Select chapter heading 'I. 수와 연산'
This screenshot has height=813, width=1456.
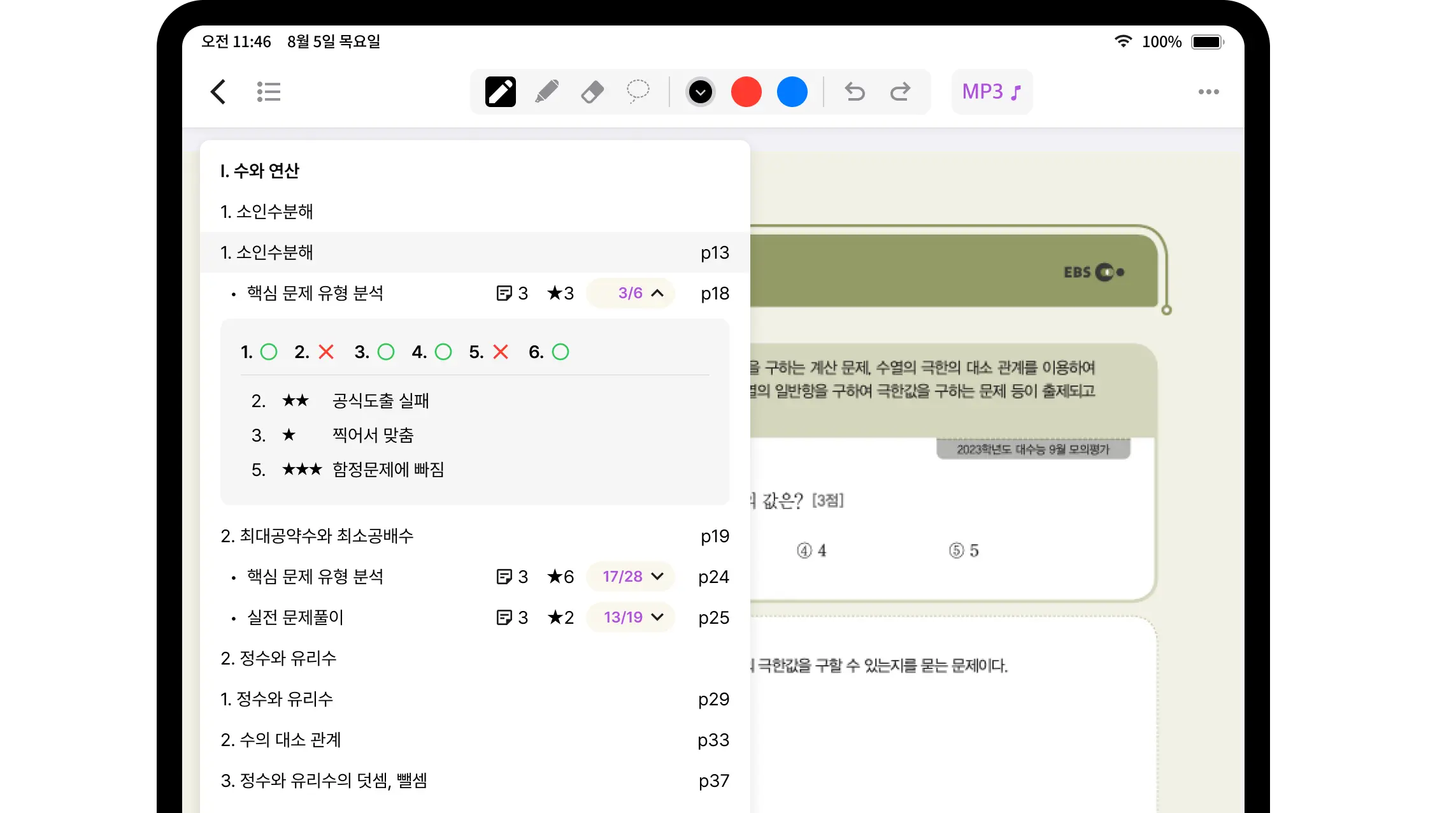click(x=260, y=171)
